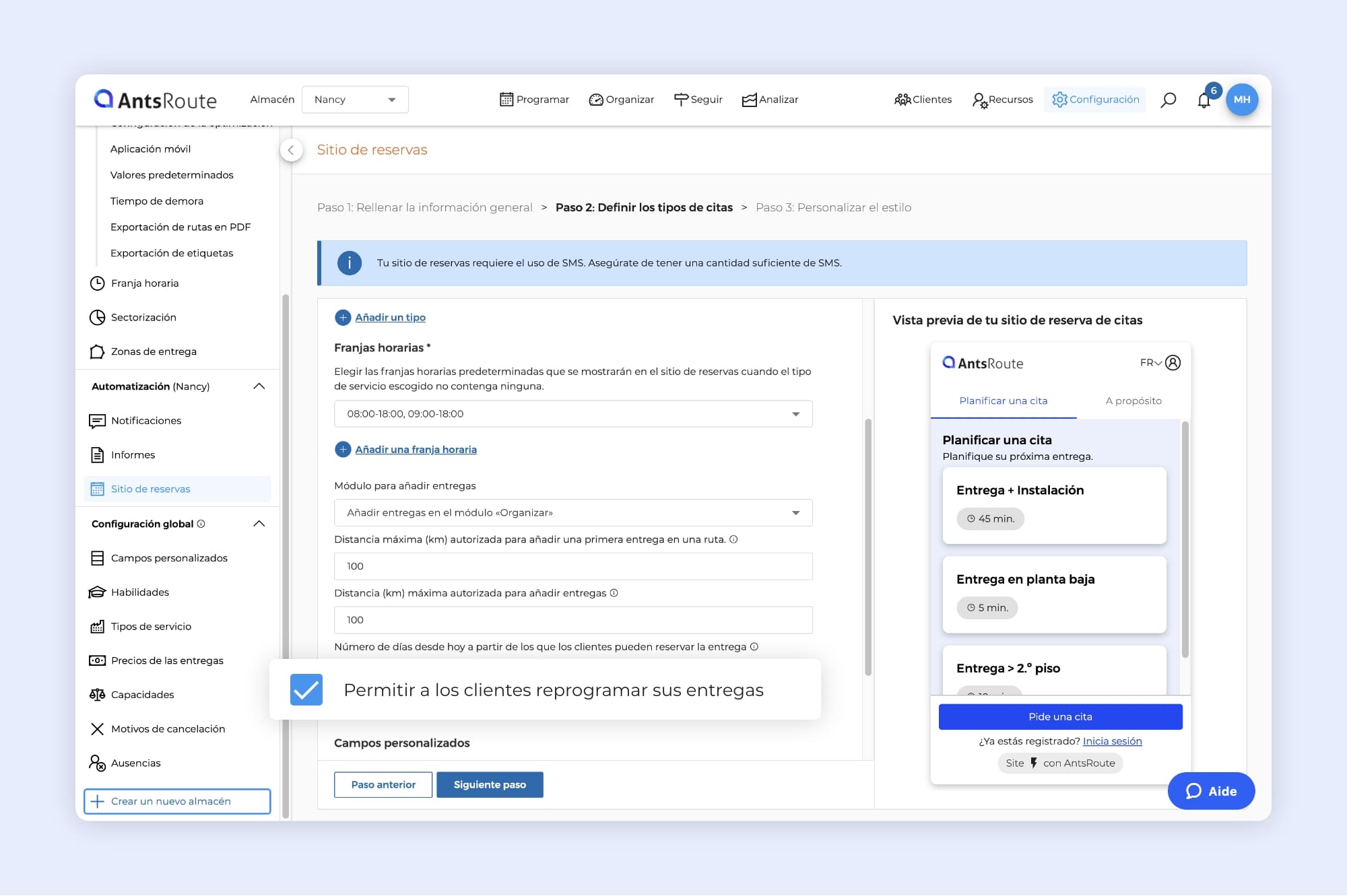Click the first-delivery maximum distance input field

[x=572, y=566]
